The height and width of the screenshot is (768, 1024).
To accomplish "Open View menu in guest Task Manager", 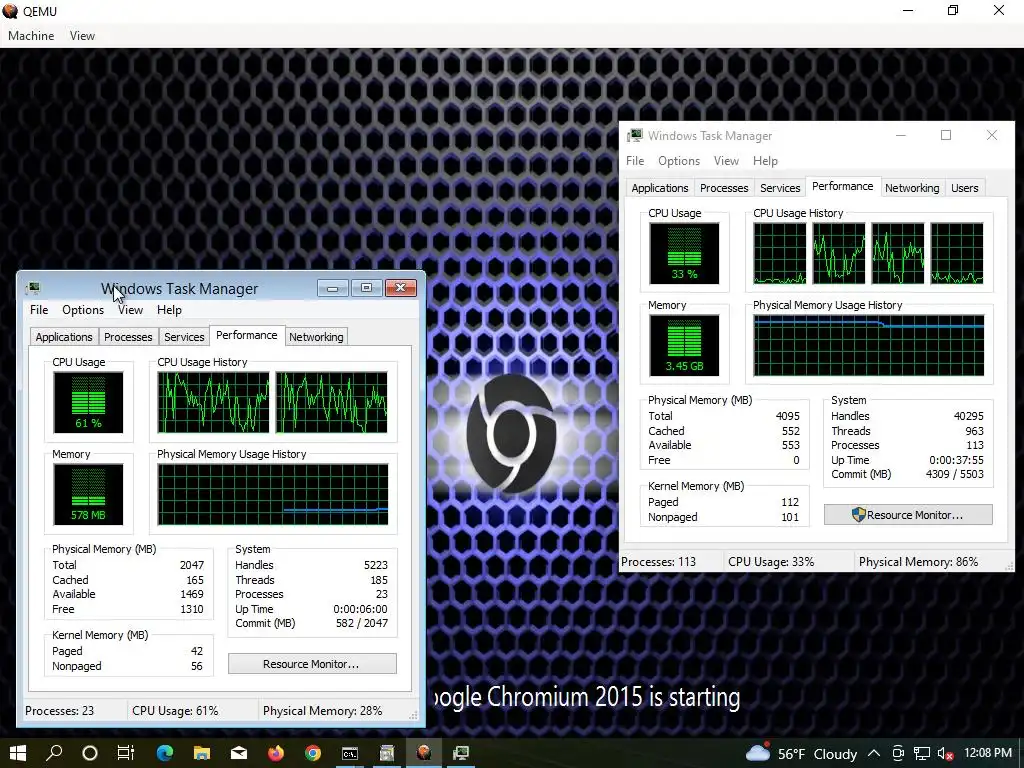I will 130,310.
